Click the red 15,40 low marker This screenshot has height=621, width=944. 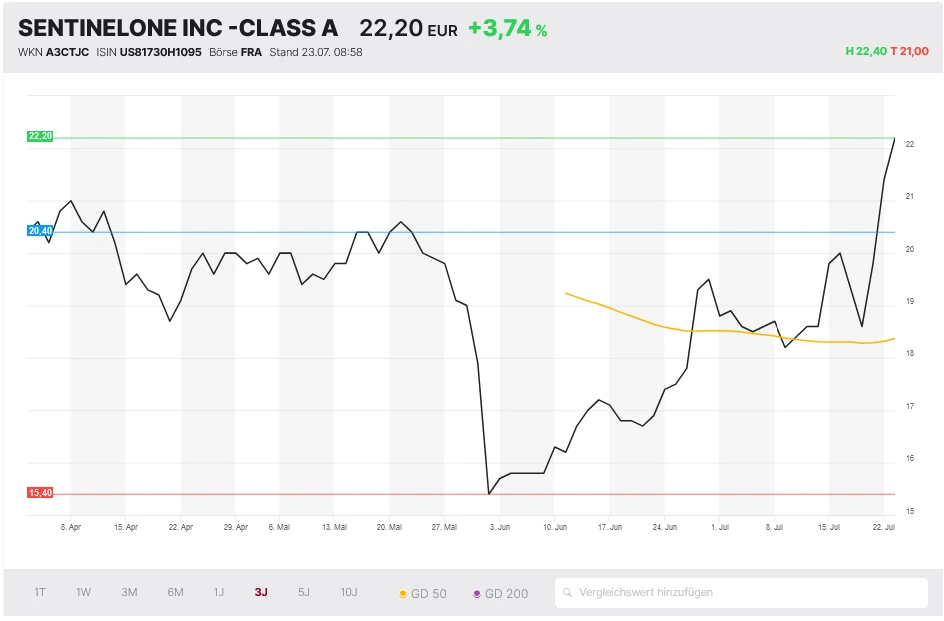tap(40, 493)
